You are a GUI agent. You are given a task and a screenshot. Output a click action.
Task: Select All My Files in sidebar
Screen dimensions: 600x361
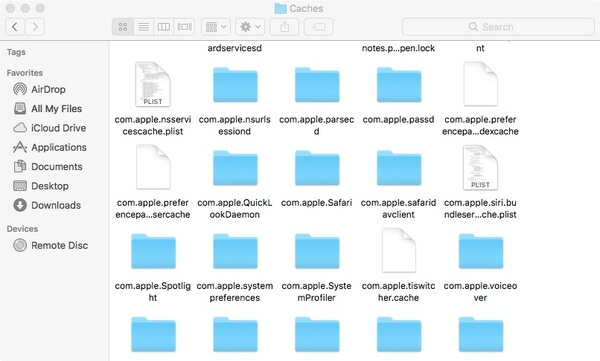point(49,109)
